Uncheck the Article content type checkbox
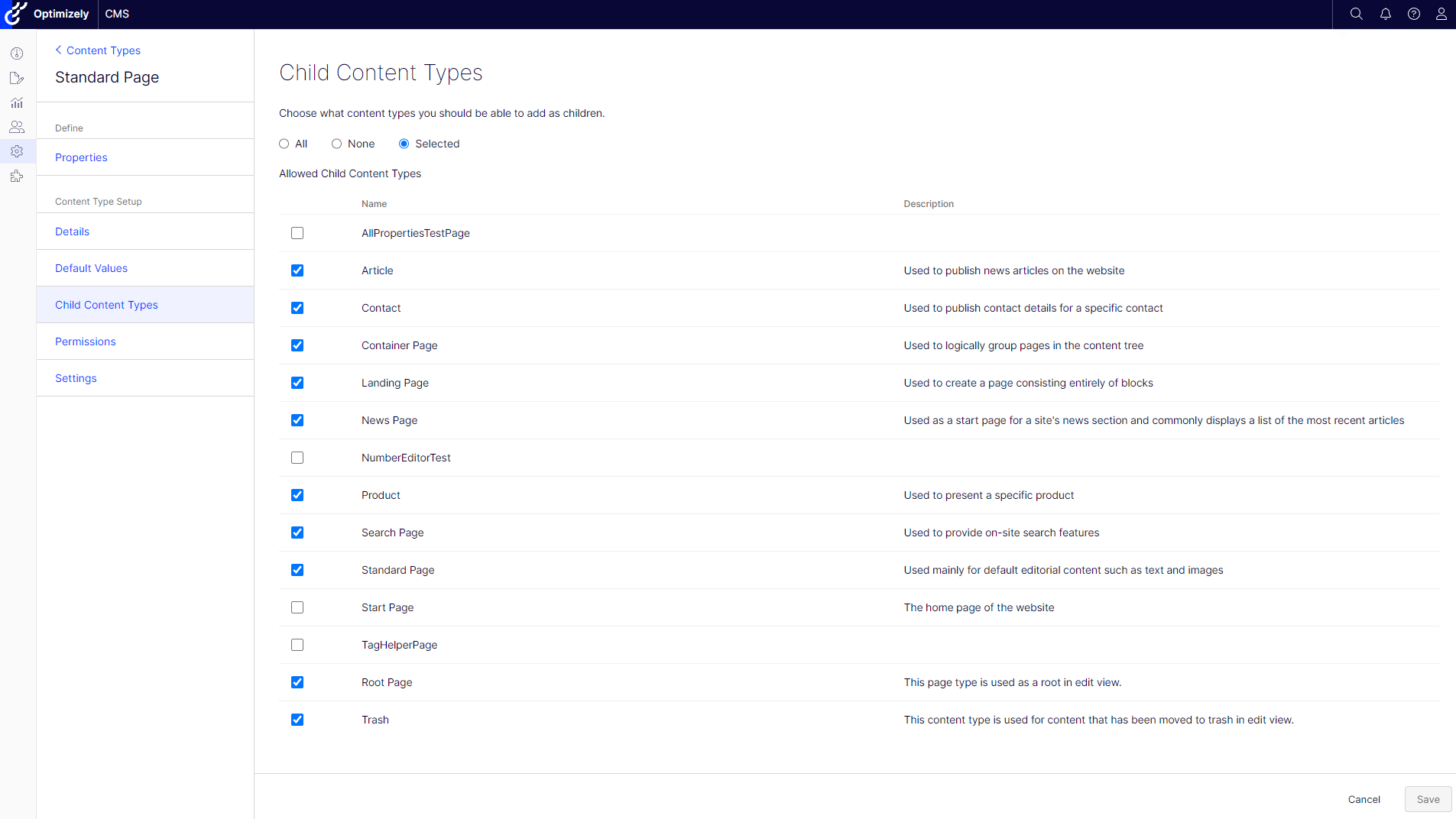The image size is (1456, 819). click(x=297, y=270)
